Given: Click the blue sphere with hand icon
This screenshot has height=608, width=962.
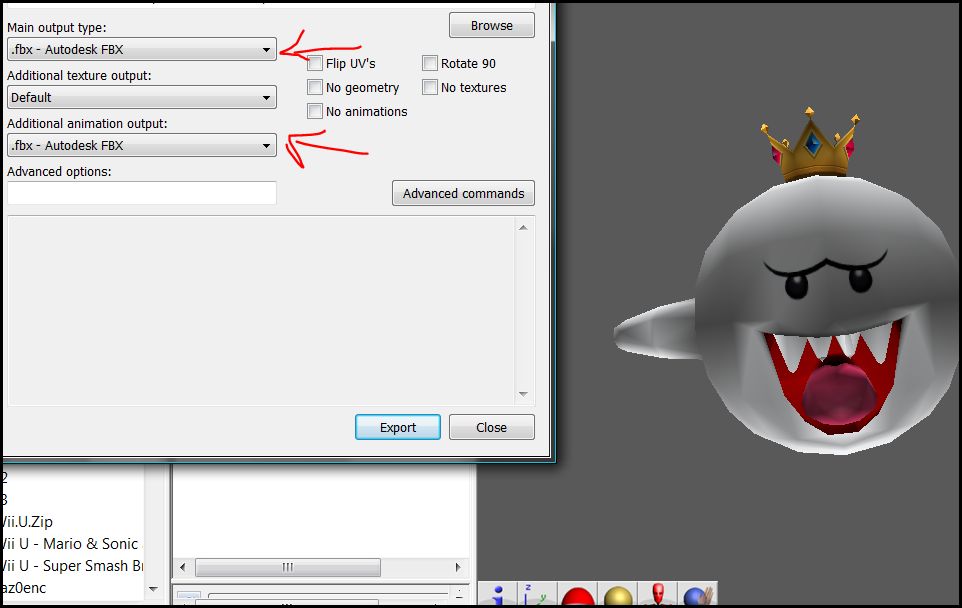Looking at the screenshot, I should tap(697, 594).
